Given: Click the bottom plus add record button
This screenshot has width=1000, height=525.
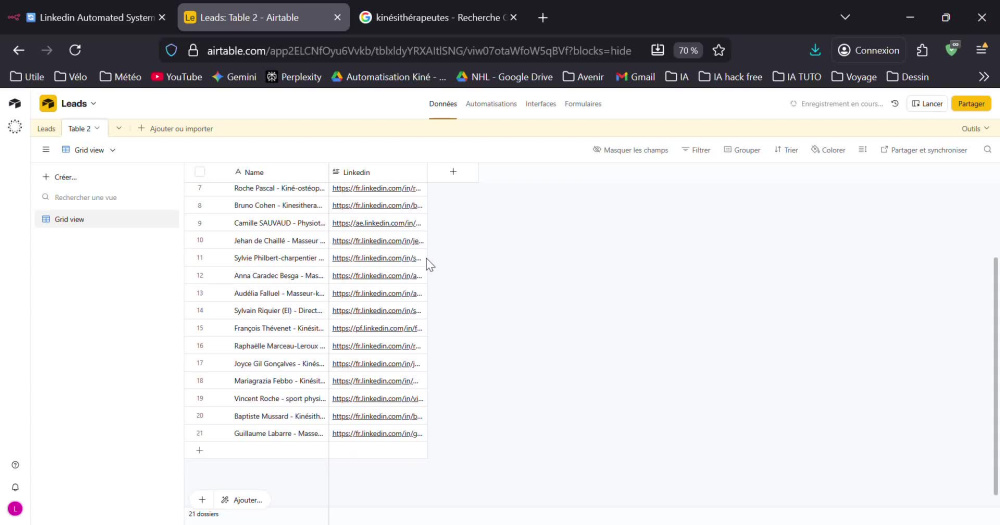Looking at the screenshot, I should [202, 500].
